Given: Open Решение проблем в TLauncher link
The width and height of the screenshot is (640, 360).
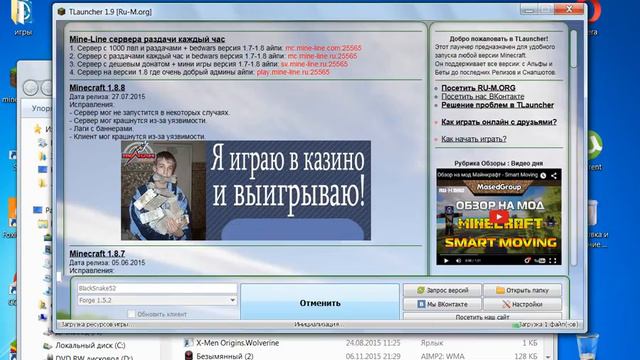Looking at the screenshot, I should (x=497, y=105).
